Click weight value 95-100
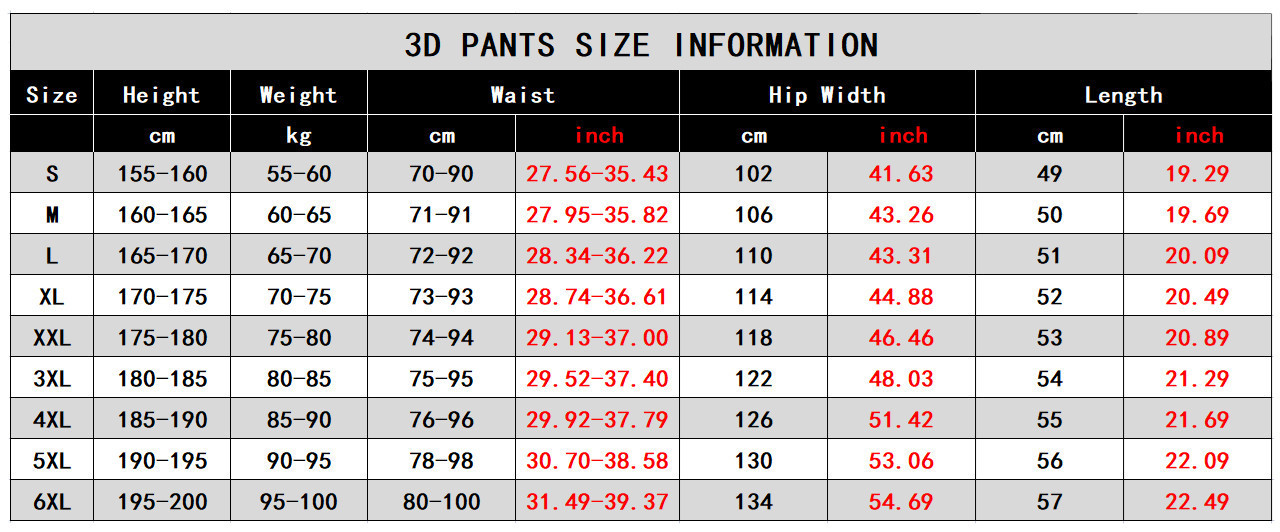The image size is (1280, 532). pos(299,502)
